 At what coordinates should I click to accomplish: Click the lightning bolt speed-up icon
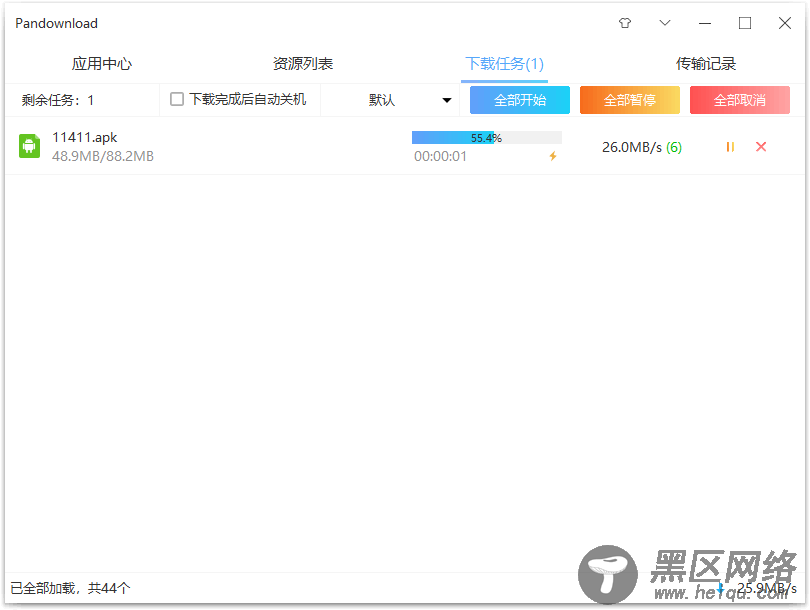[553, 156]
